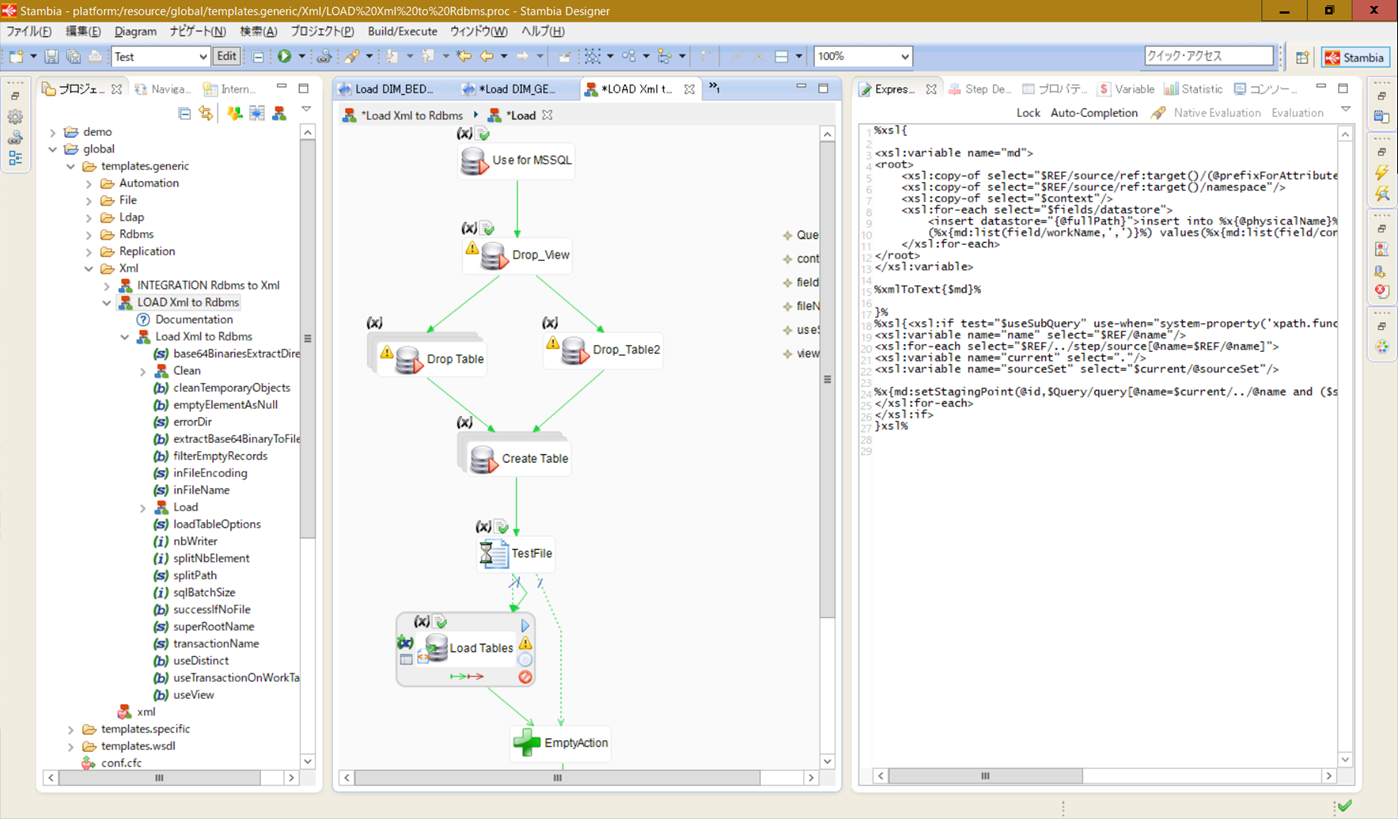
Task: Toggle the Edit mode button
Action: [227, 57]
